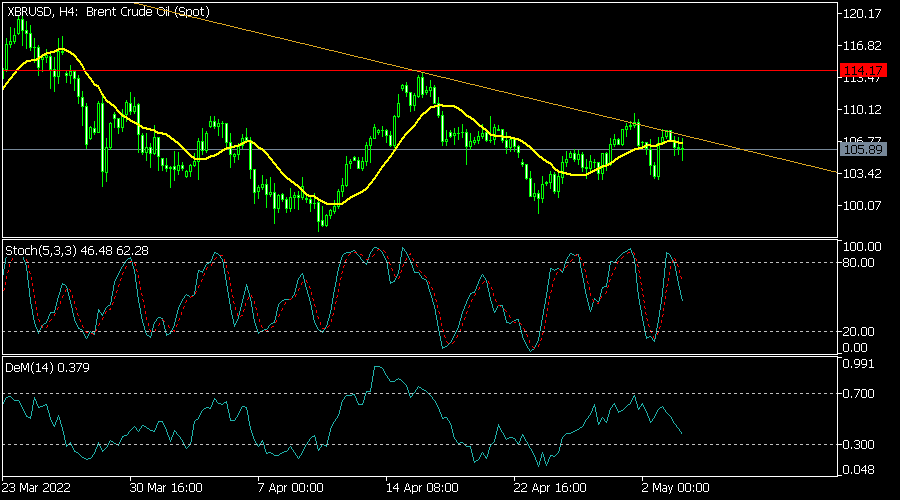Click the XBRUSD, H4 chart title
This screenshot has width=900, height=500.
pos(108,11)
